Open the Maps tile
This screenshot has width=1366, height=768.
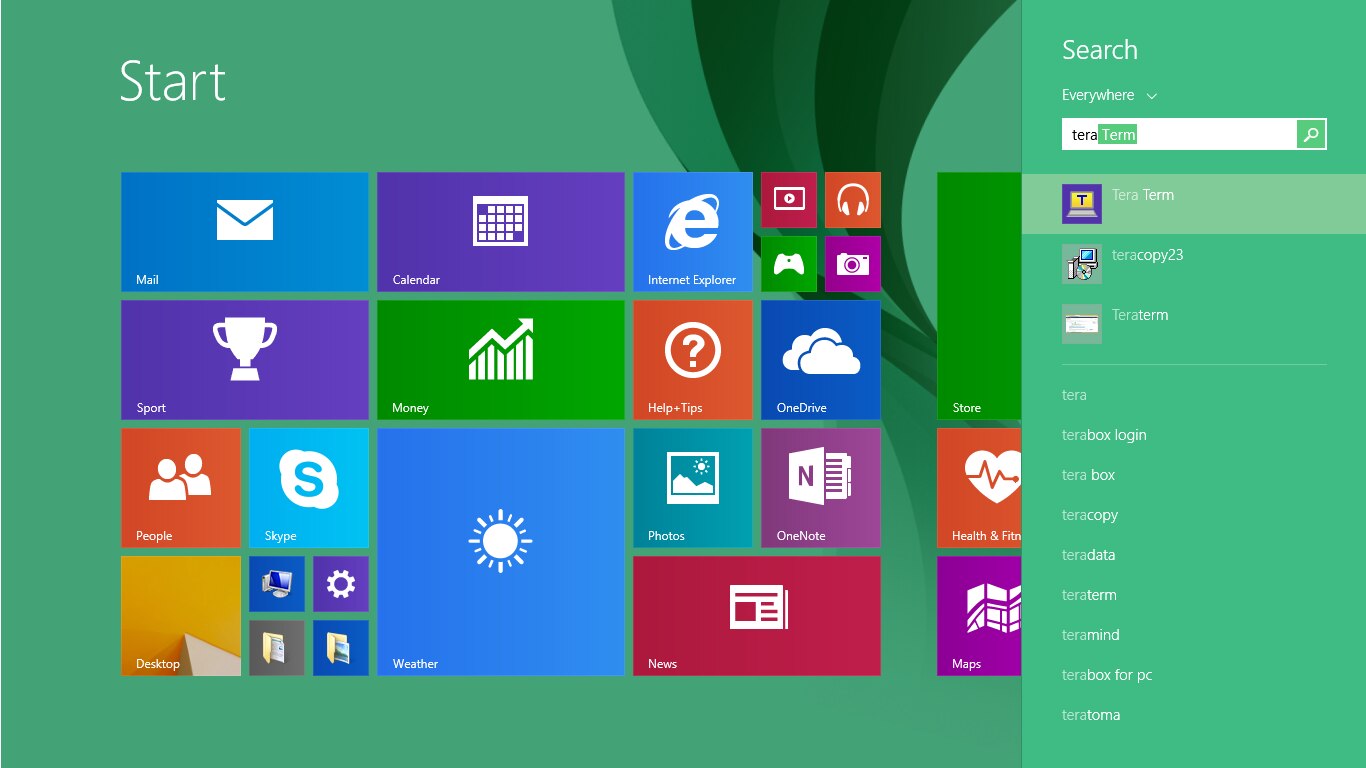tap(979, 616)
